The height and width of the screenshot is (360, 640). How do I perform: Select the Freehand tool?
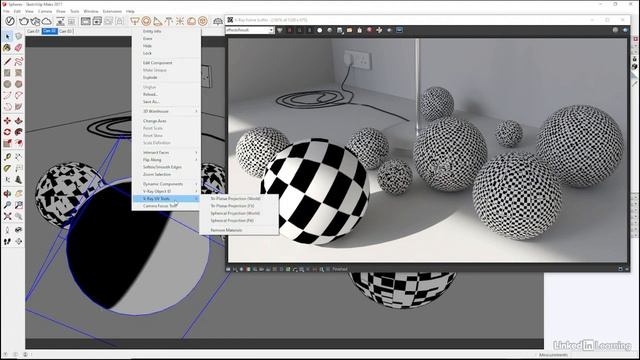coord(18,62)
